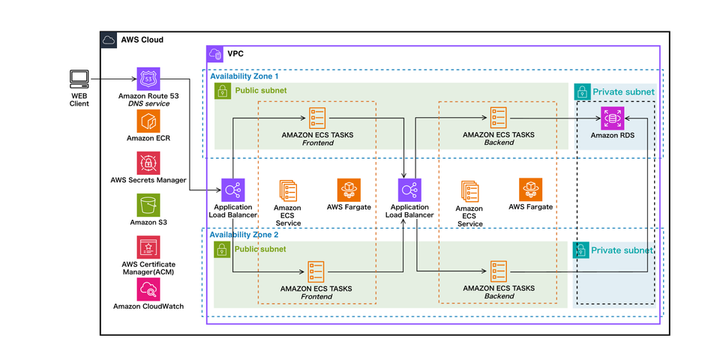Image resolution: width=720 pixels, height=360 pixels.
Task: Click the frontend Amazon ECS Service icon
Action: 288,191
